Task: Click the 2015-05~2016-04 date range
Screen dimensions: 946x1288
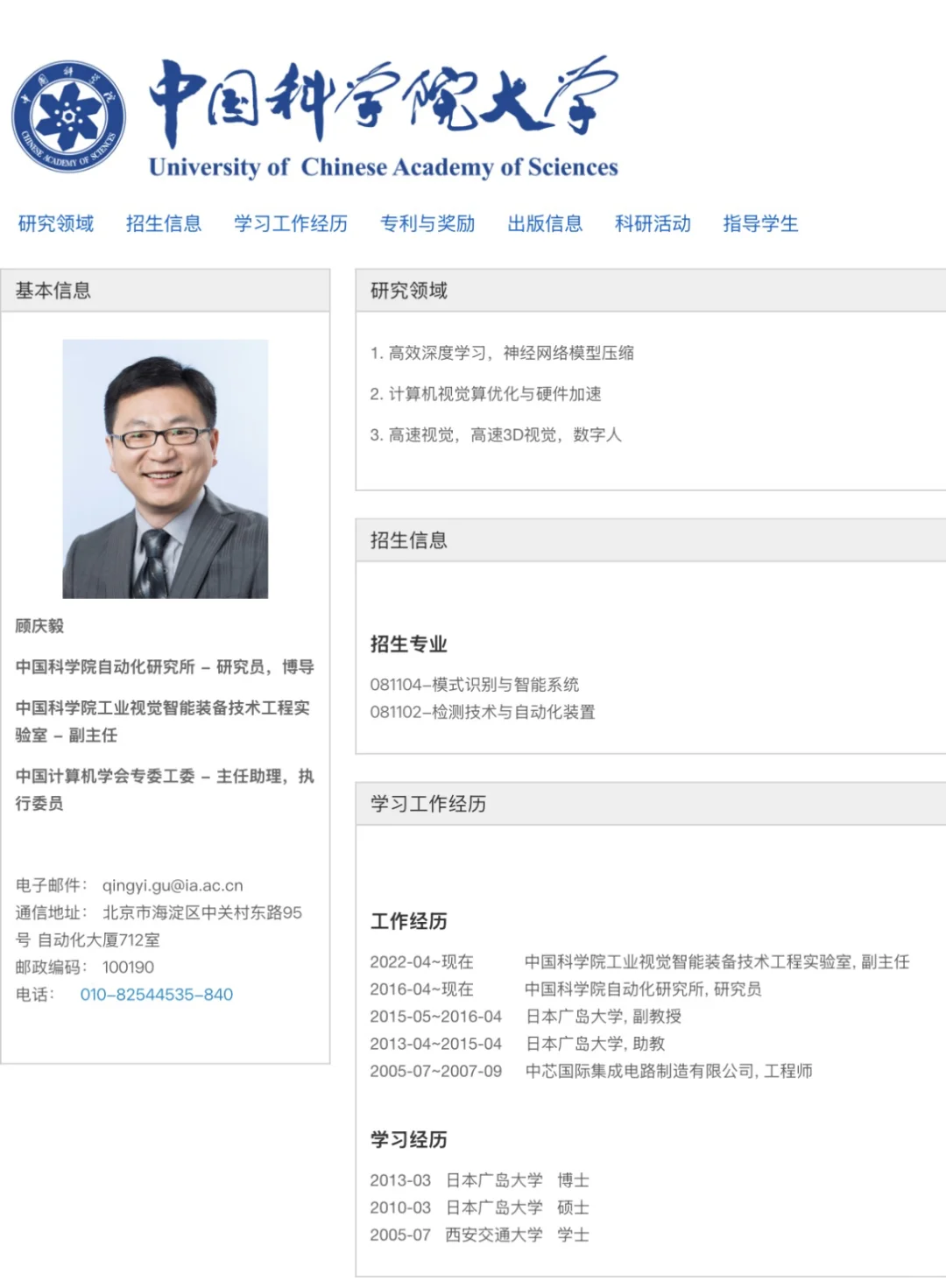Action: point(436,1016)
